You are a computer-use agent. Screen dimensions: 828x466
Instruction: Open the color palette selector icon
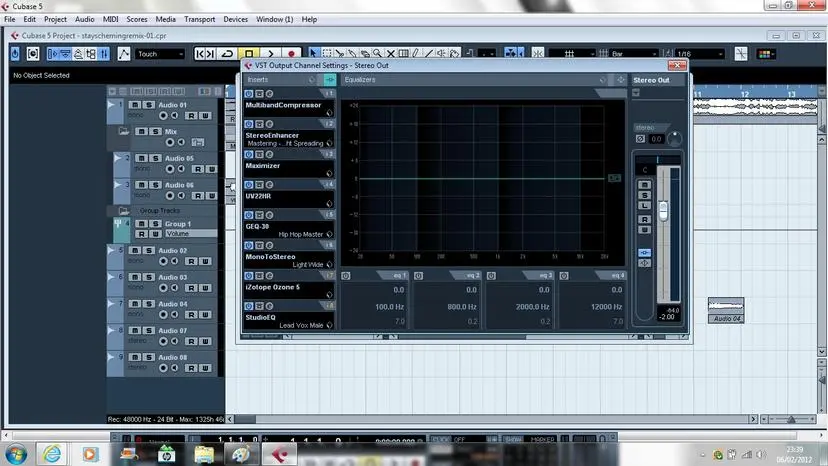(764, 54)
